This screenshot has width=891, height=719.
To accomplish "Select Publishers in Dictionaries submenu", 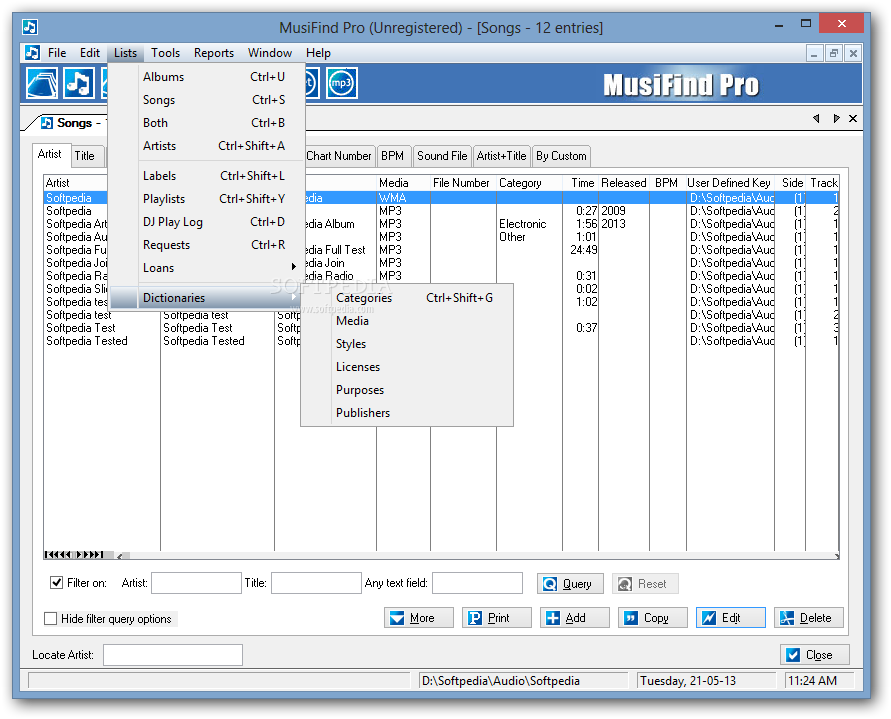I will [407, 413].
